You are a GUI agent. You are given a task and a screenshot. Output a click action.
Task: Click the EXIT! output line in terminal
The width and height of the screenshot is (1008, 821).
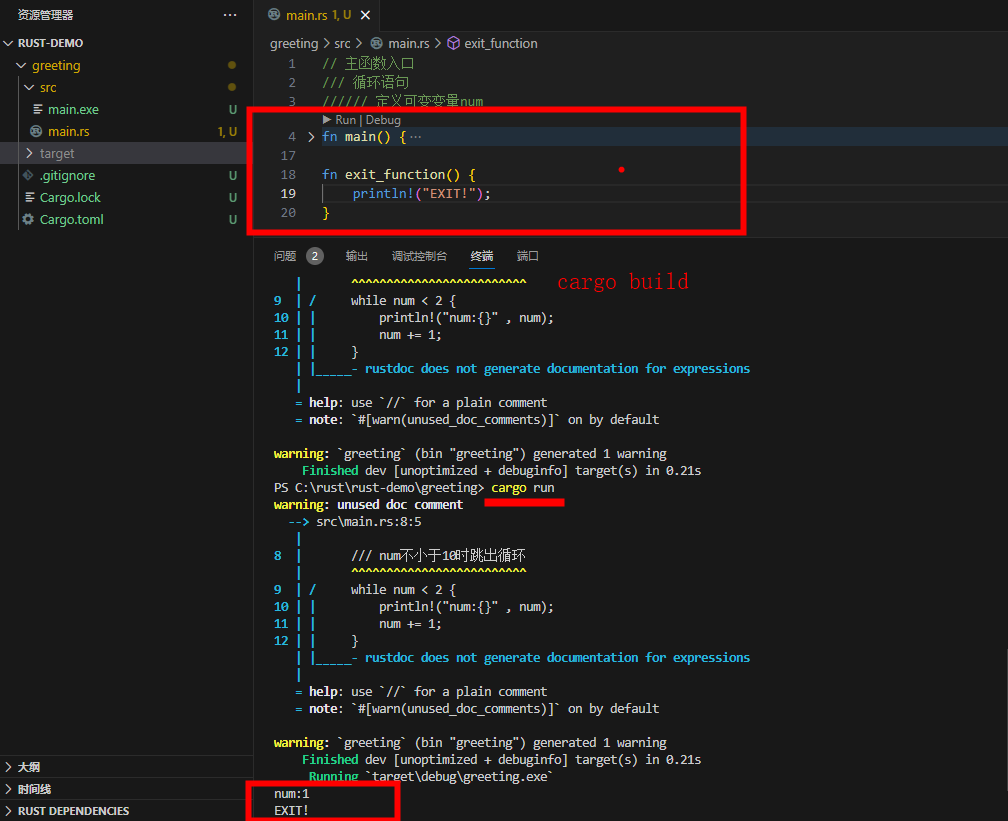(291, 811)
